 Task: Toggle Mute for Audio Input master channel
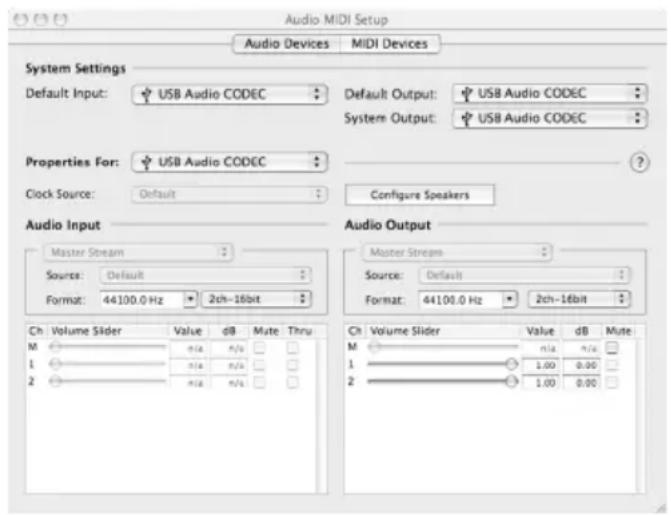click(259, 348)
